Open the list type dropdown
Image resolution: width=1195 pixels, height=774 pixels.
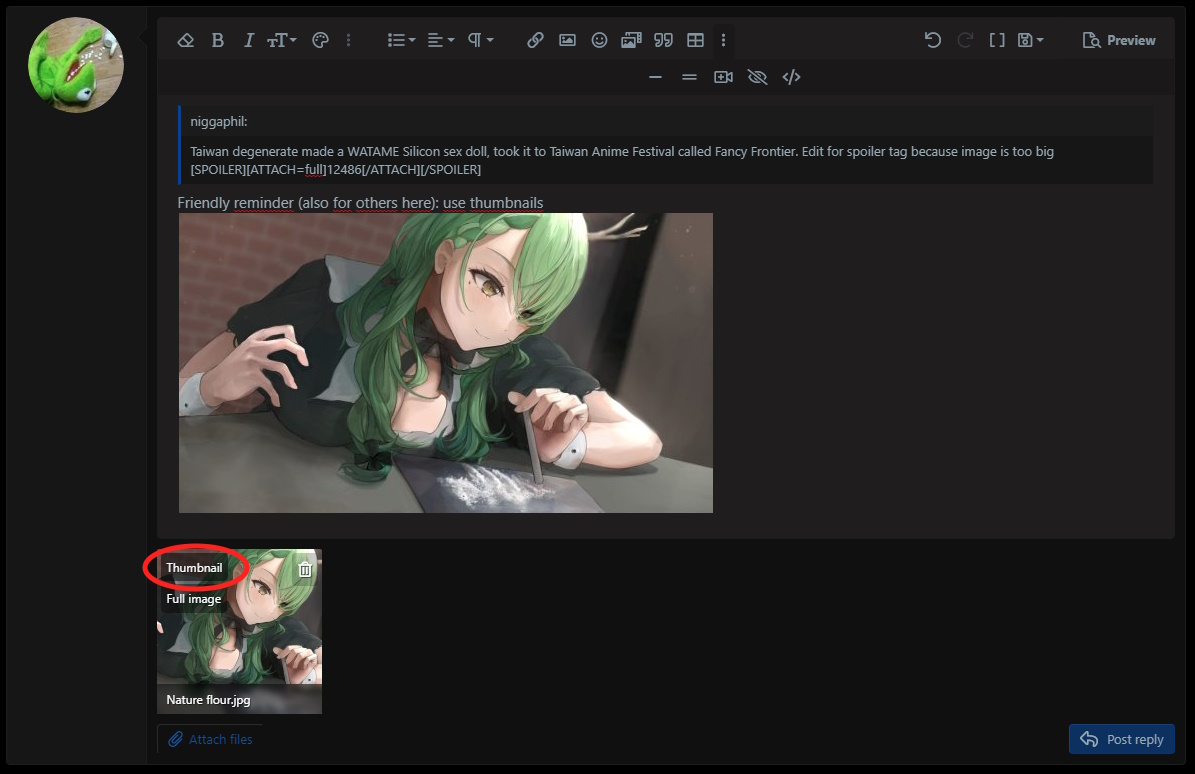401,40
